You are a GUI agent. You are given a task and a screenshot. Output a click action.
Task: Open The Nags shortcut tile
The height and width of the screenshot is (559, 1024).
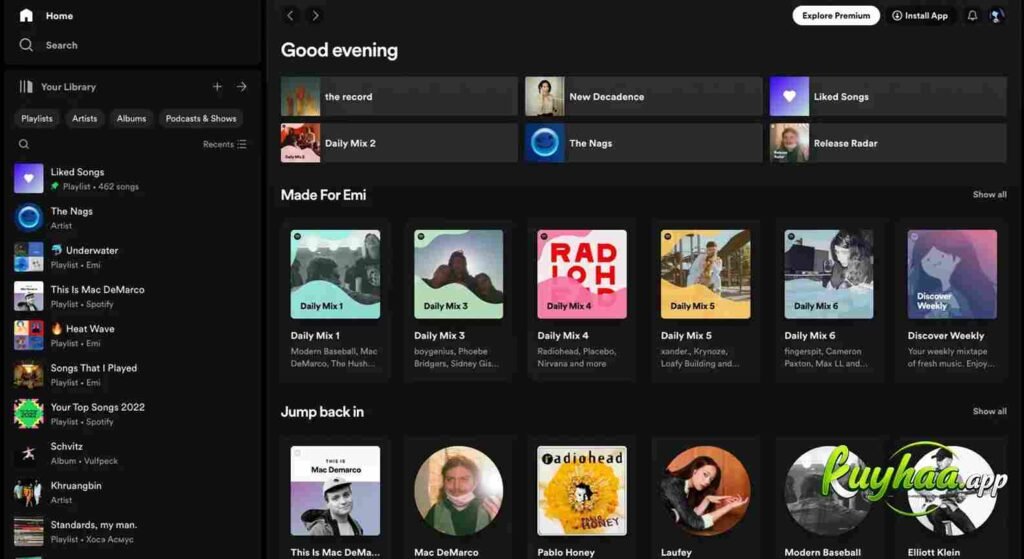pyautogui.click(x=643, y=143)
